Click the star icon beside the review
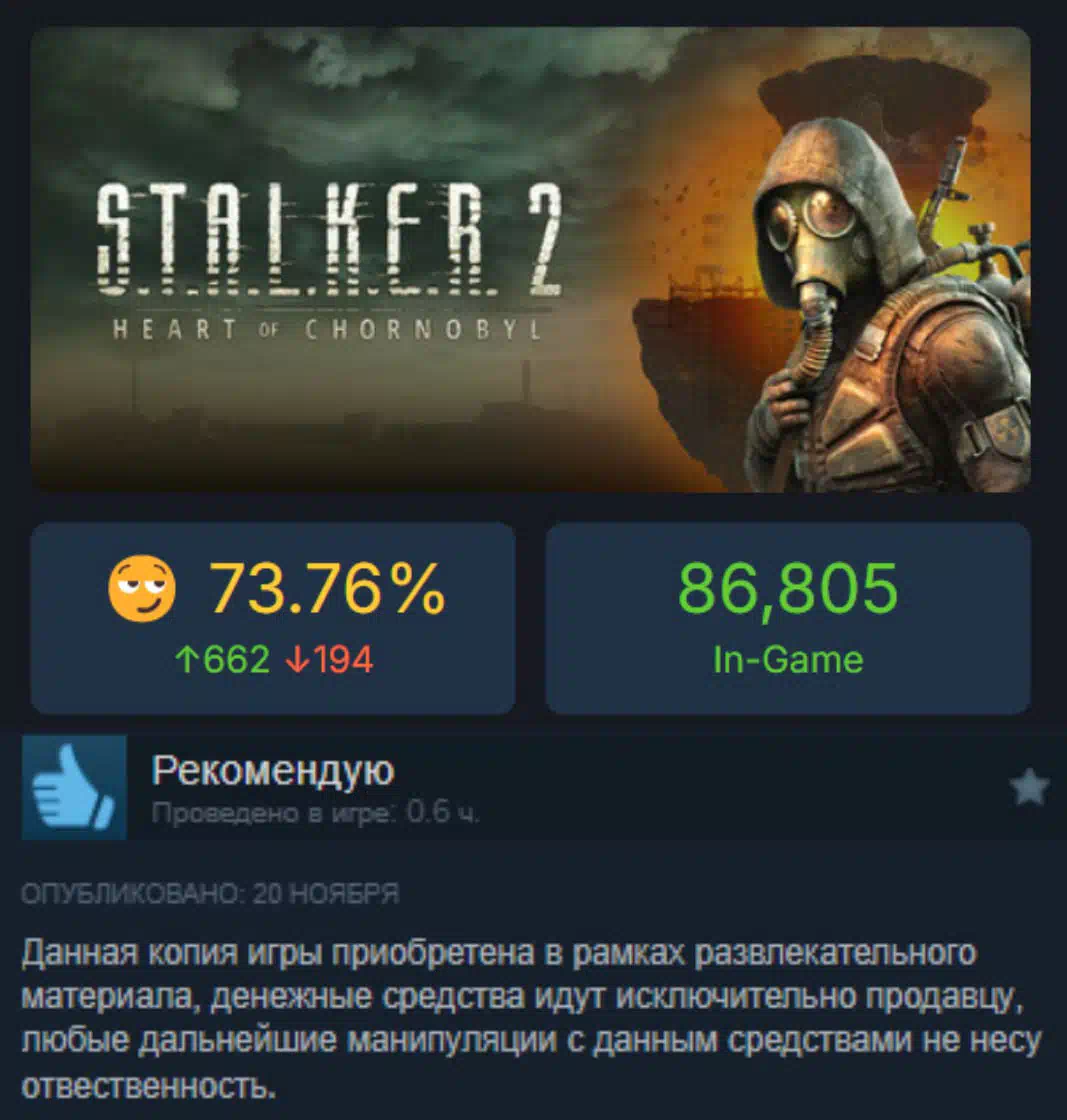 tap(1029, 787)
